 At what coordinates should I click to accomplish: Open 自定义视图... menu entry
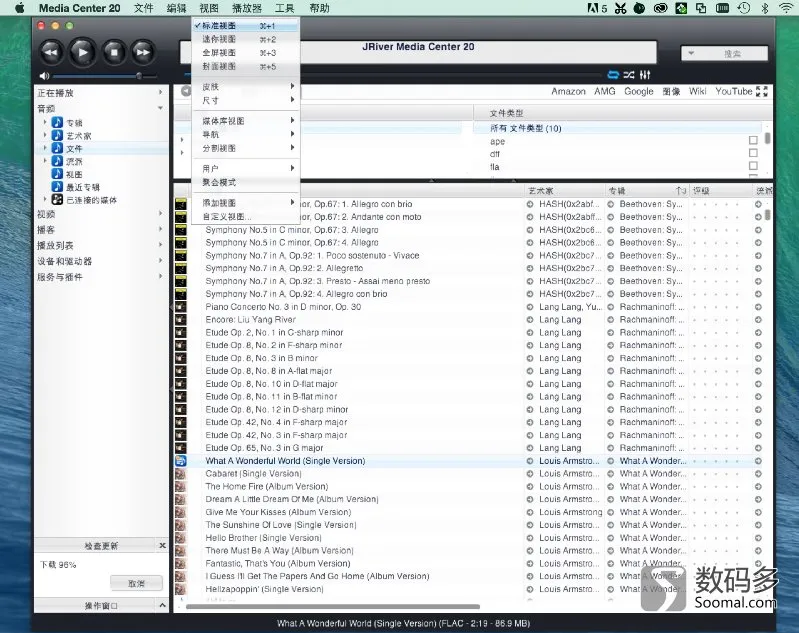click(246, 217)
